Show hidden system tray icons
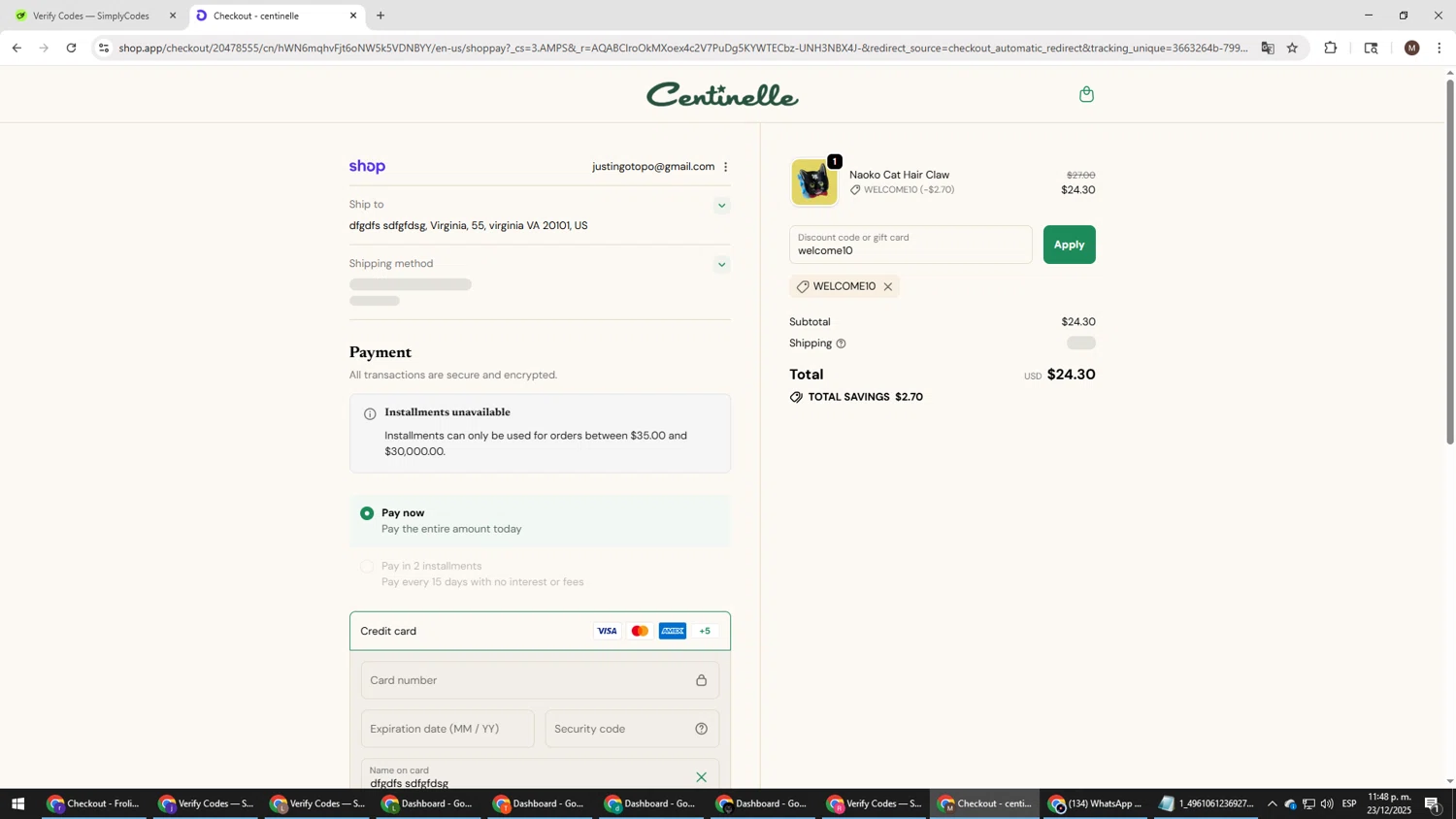This screenshot has width=1456, height=819. click(1272, 804)
